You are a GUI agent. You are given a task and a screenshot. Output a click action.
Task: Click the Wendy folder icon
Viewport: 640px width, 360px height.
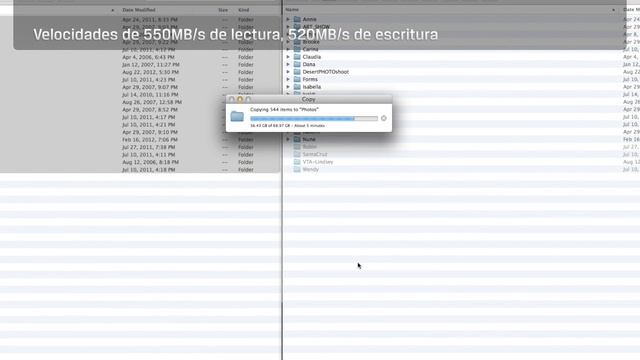297,169
